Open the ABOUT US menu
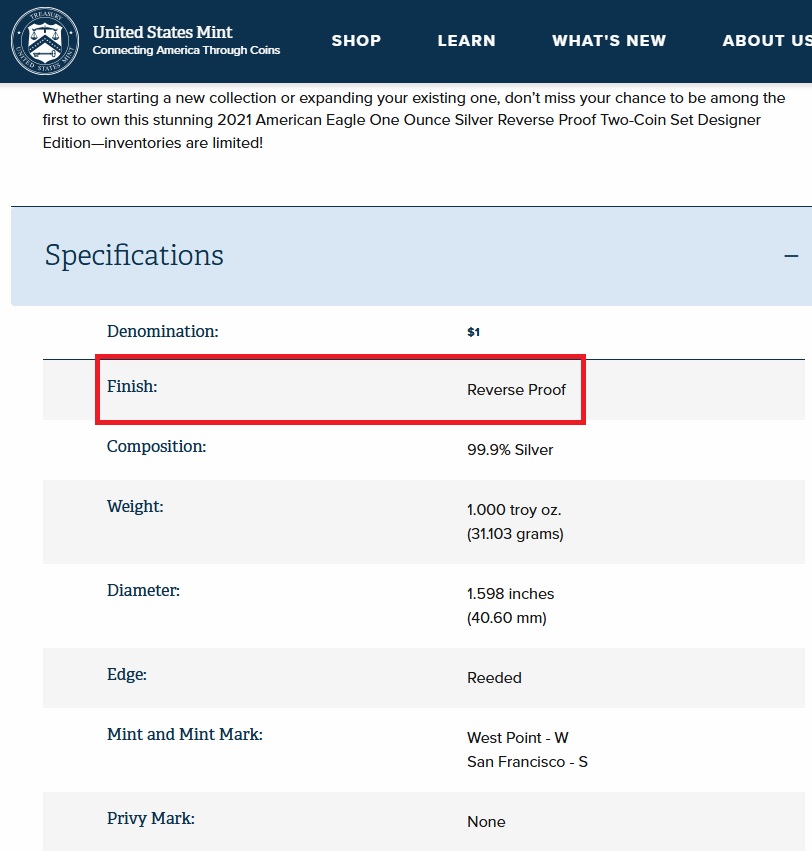The width and height of the screenshot is (812, 851). coord(766,41)
